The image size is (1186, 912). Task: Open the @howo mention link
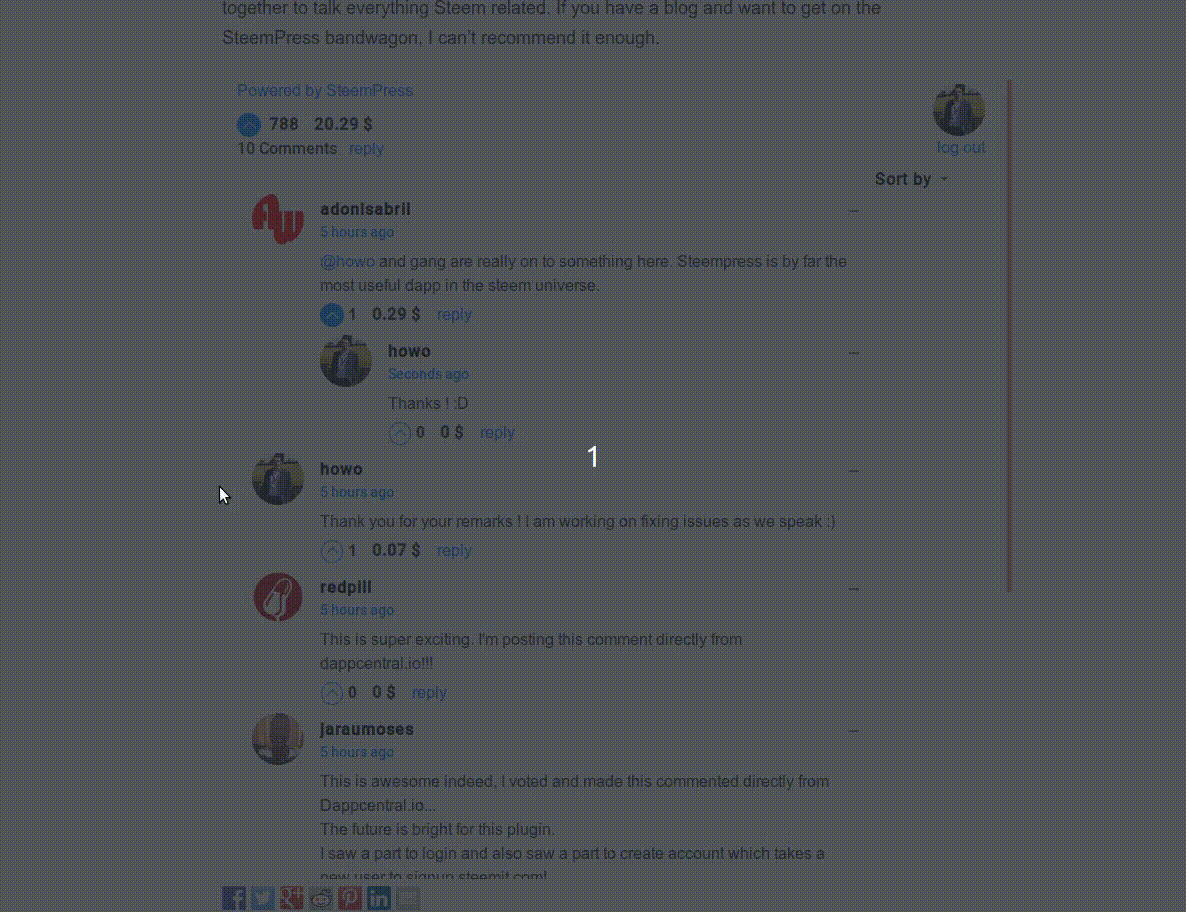[x=347, y=262]
